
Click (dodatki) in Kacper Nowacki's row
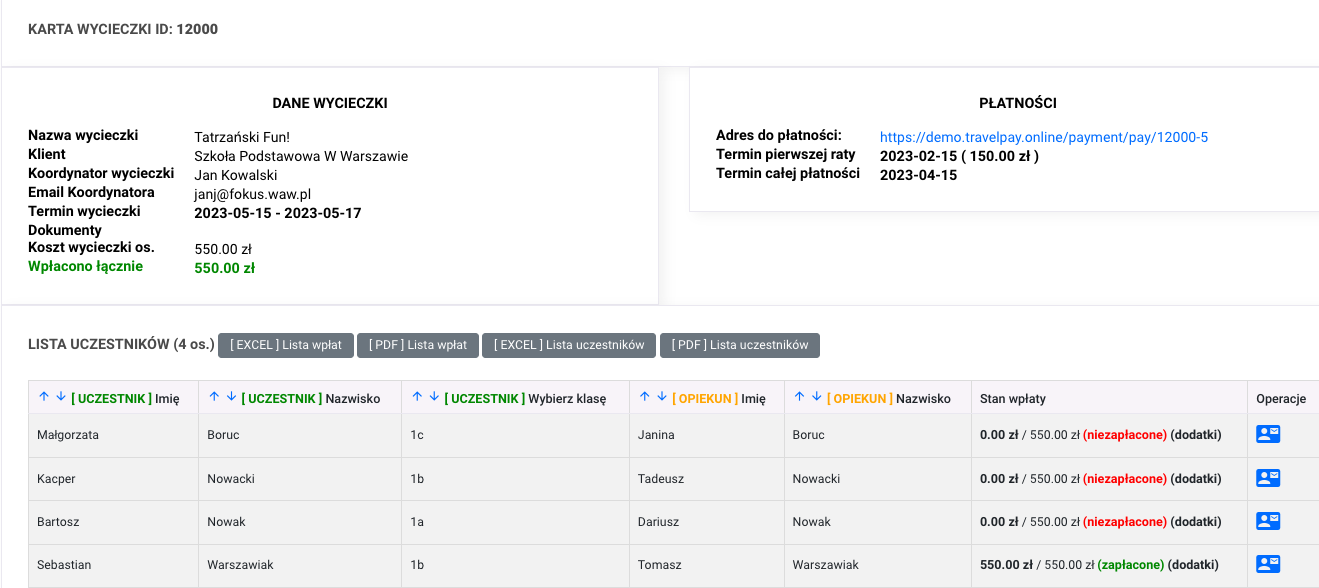coord(1196,479)
